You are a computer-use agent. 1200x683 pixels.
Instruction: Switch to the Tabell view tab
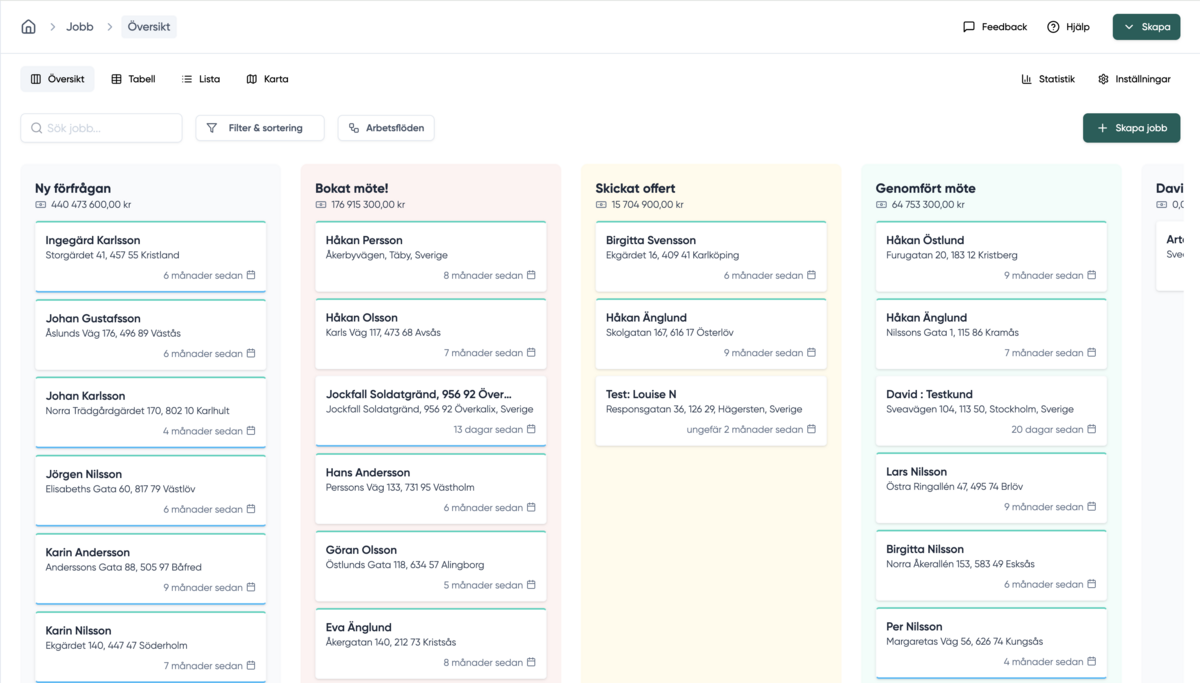(x=133, y=79)
